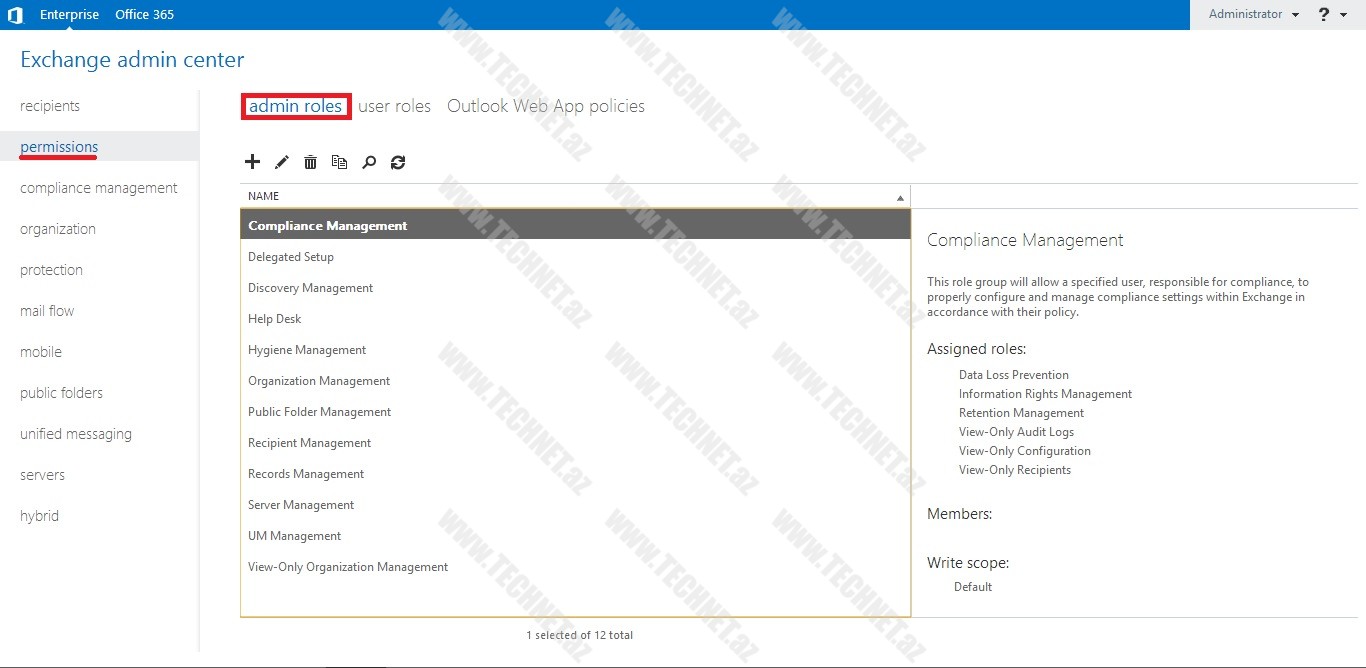1366x668 pixels.
Task: Click the Add new role group plus icon
Action: click(x=252, y=162)
